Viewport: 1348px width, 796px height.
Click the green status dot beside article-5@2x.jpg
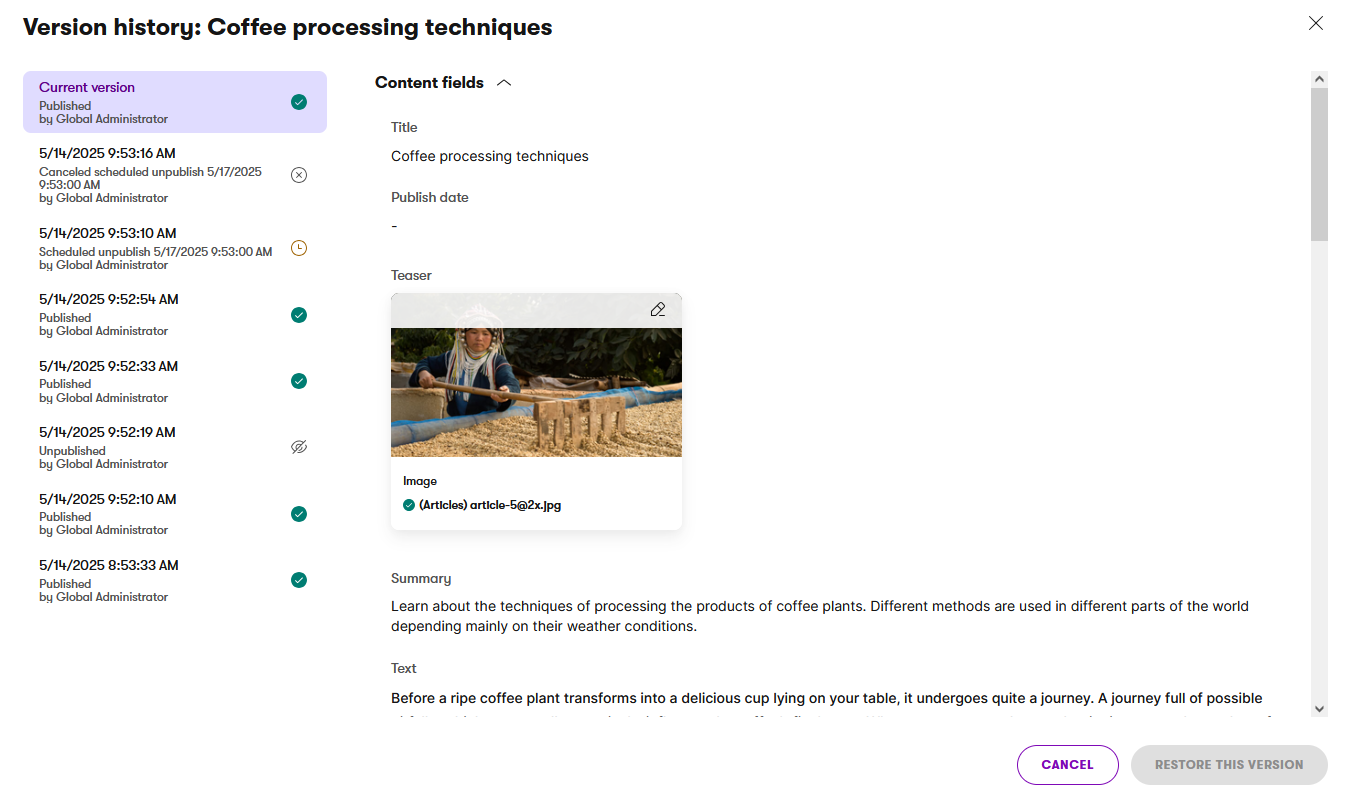coord(409,505)
